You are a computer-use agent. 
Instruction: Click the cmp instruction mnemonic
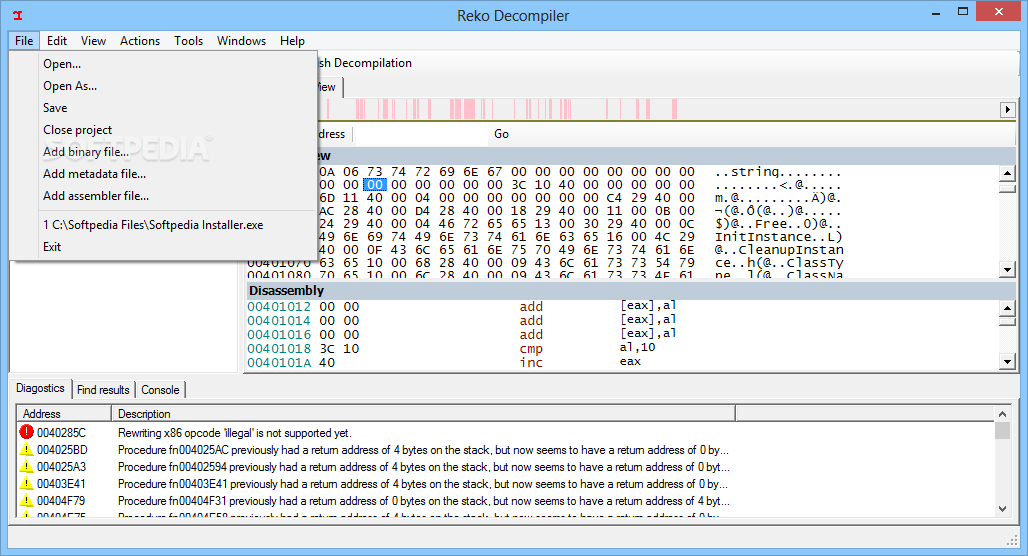click(531, 349)
